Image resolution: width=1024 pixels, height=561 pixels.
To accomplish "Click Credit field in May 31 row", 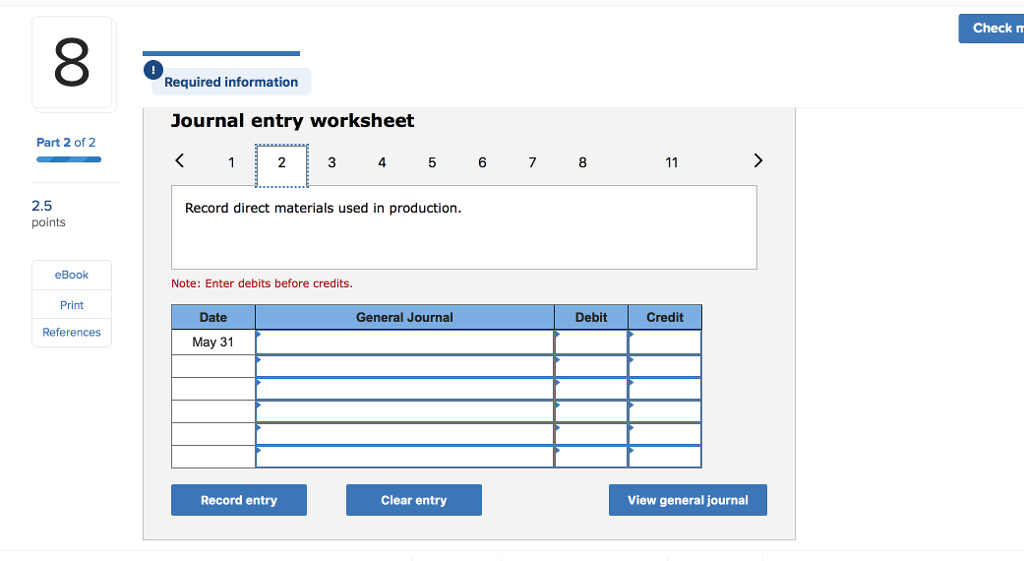I will coord(665,342).
